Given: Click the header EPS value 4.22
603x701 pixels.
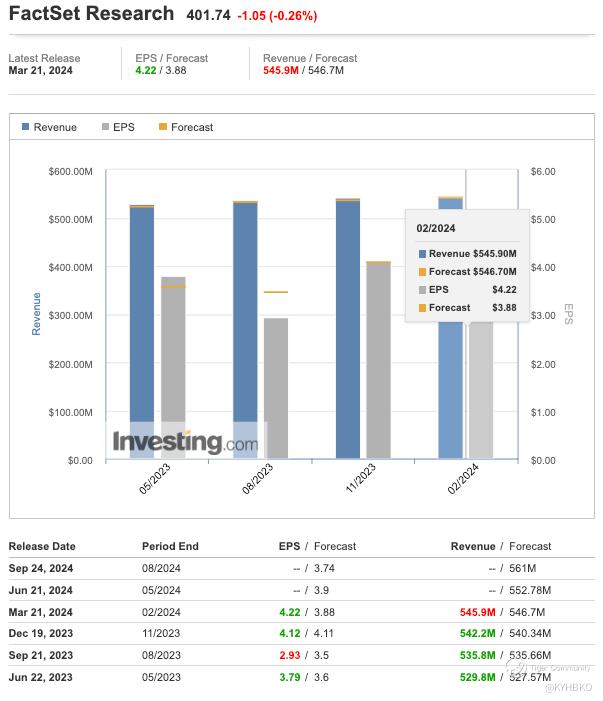Looking at the screenshot, I should click(146, 71).
